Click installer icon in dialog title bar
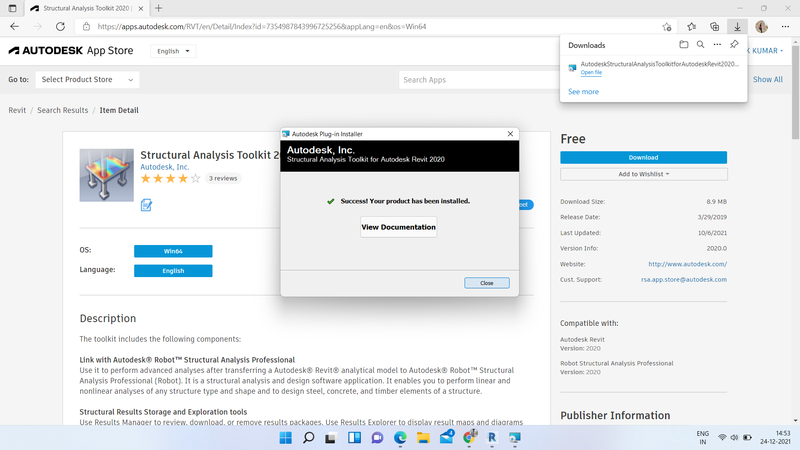 point(286,134)
